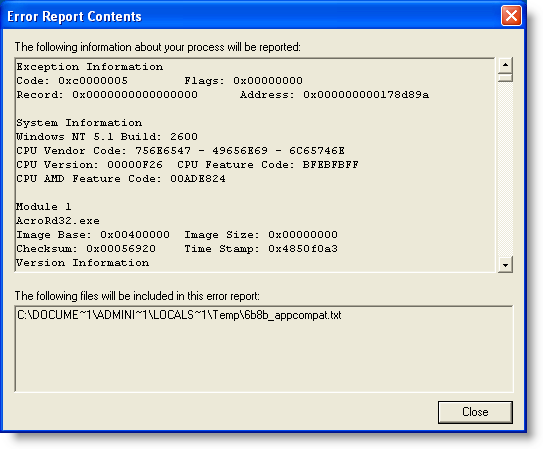Click exception code 0xc0000005

click(93, 81)
